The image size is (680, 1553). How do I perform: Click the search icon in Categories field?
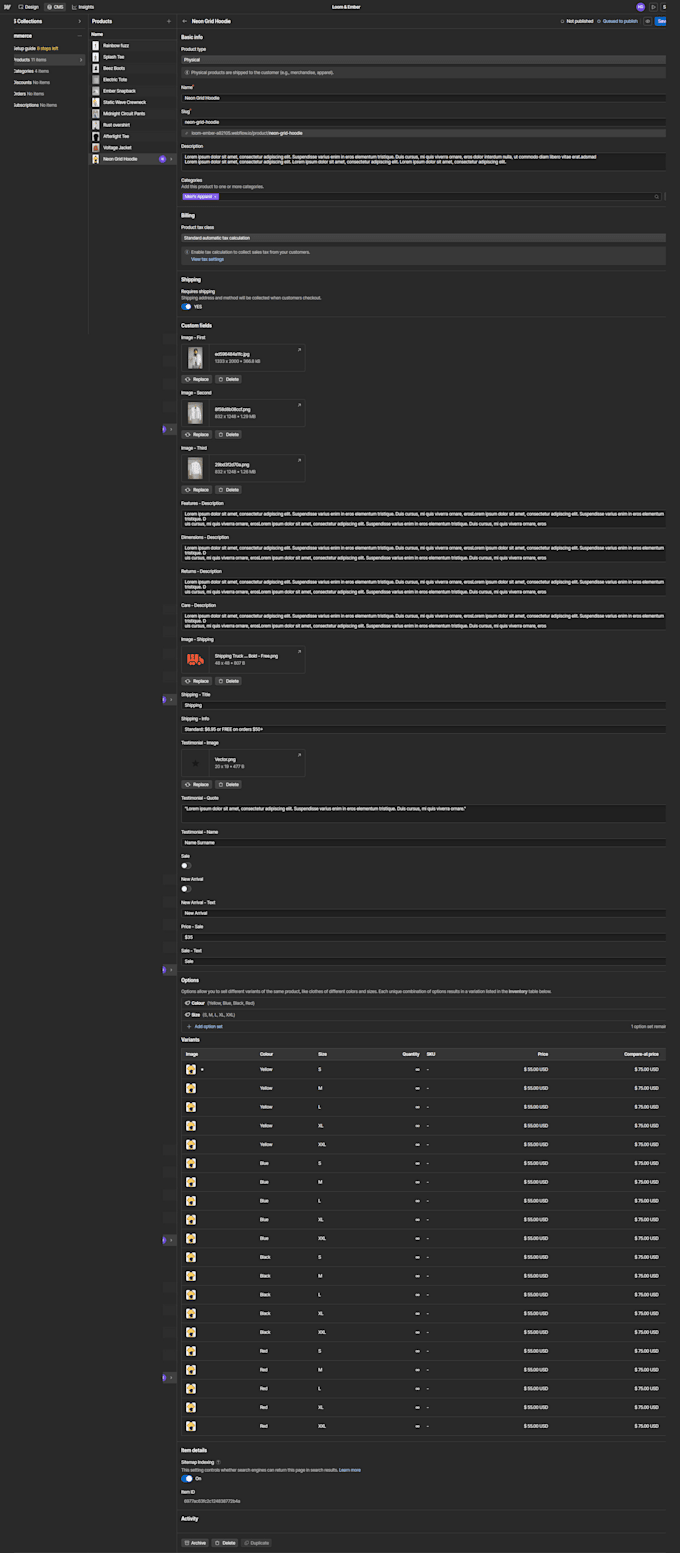point(658,197)
